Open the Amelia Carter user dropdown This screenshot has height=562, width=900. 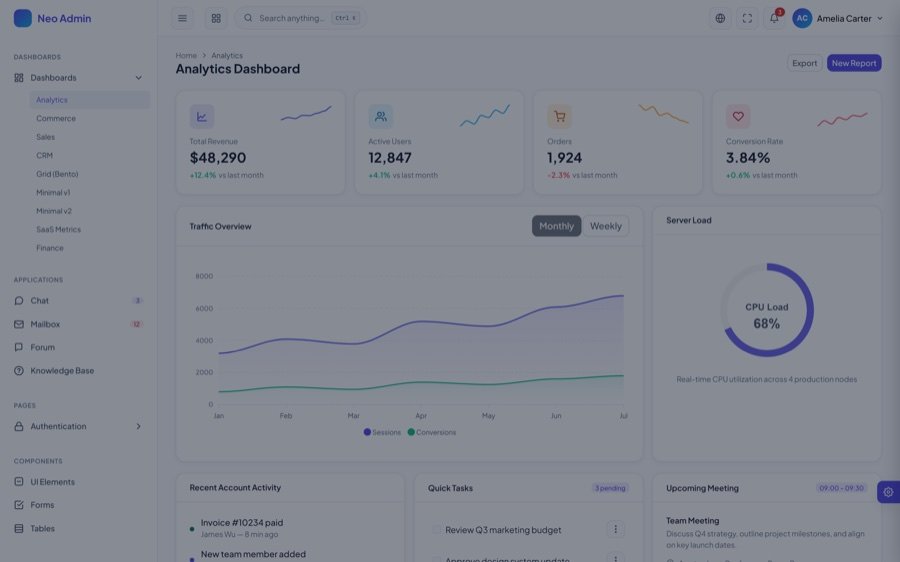click(x=838, y=18)
